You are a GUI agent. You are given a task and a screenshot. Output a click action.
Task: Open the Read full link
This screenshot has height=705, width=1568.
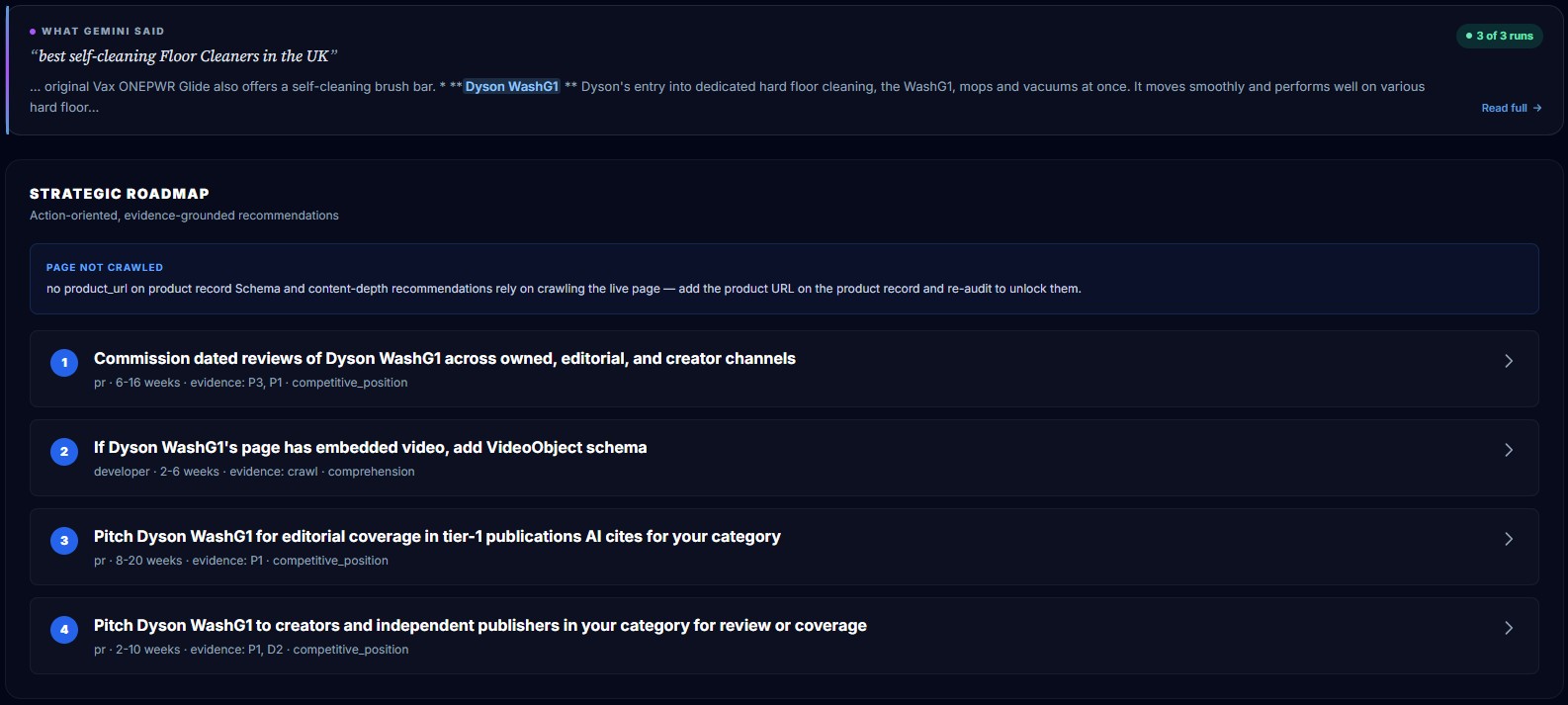(1511, 108)
